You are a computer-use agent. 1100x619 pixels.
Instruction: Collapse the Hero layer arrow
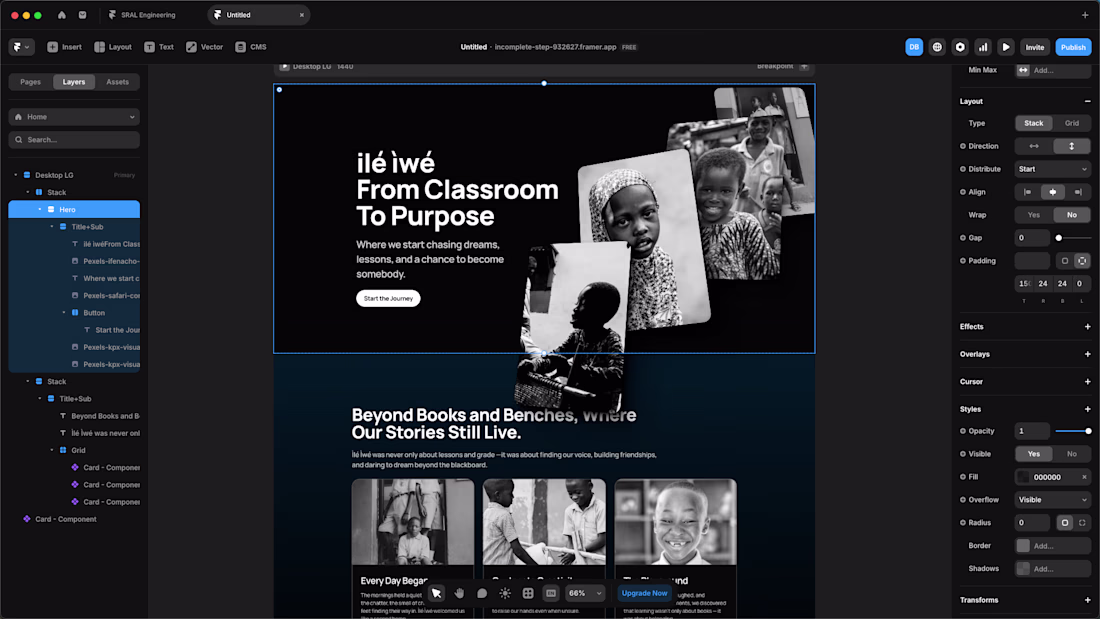(39, 210)
